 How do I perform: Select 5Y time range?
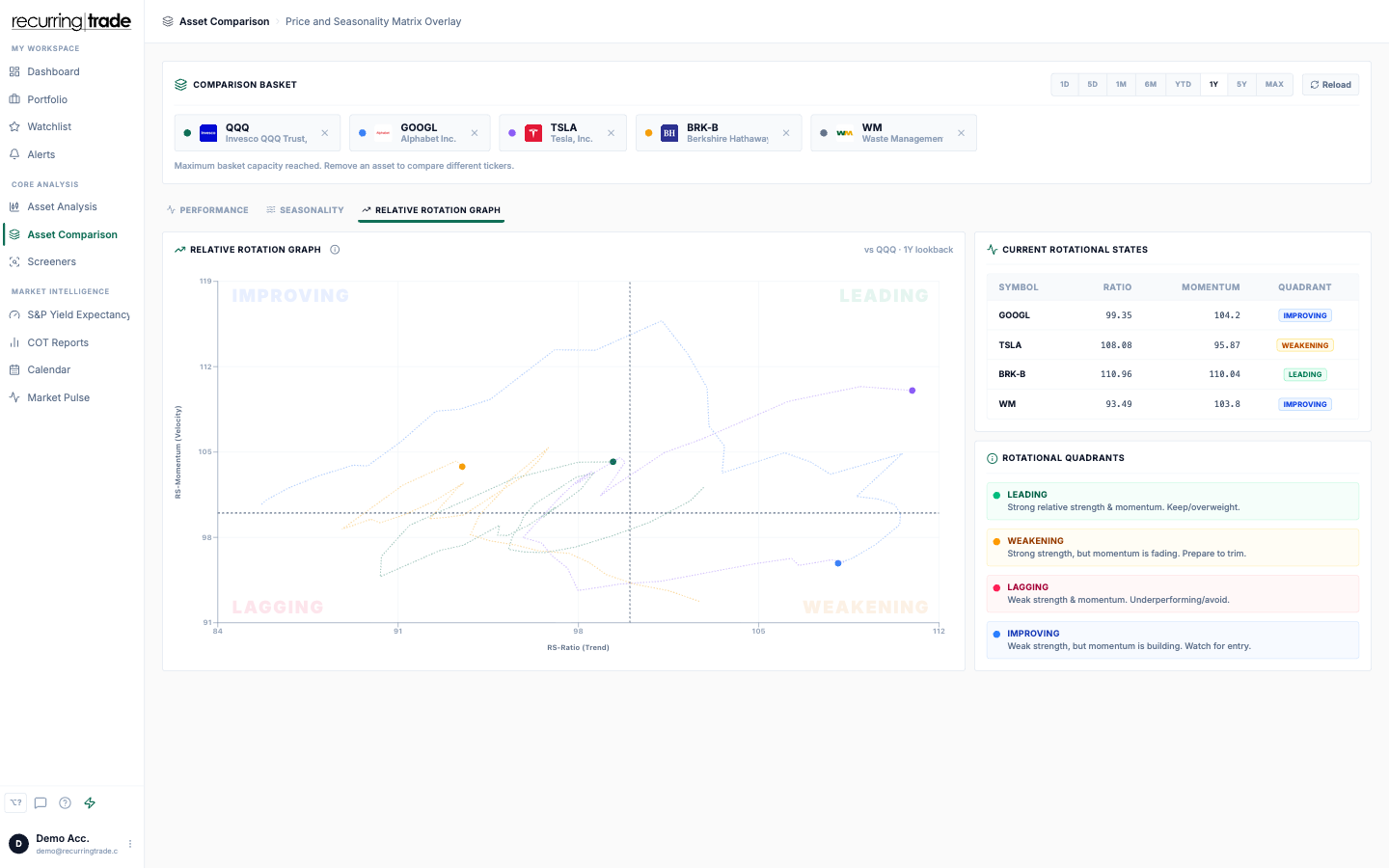pos(1241,85)
